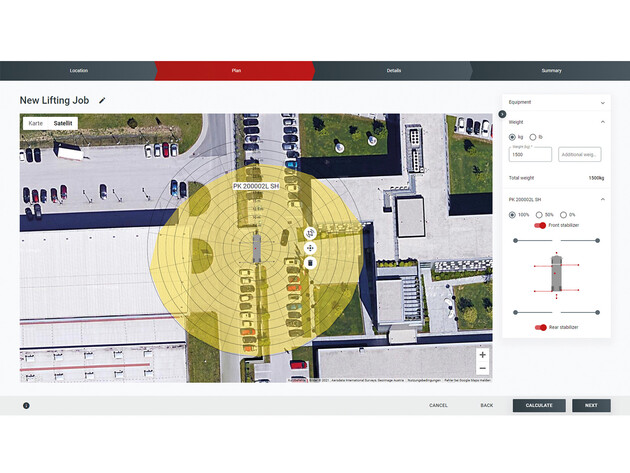Click the pencil icon to rename job

pos(102,101)
